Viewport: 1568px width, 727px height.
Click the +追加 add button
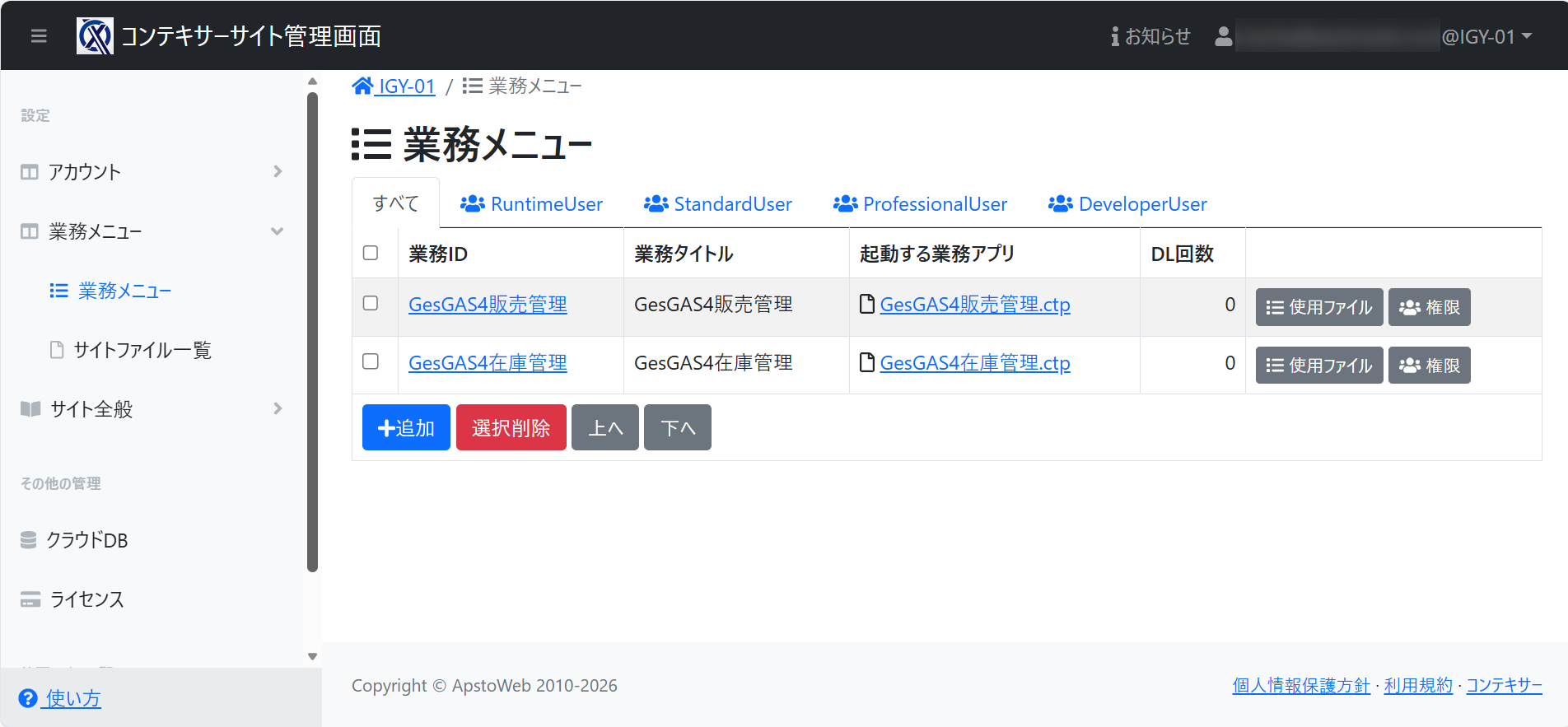[x=406, y=427]
